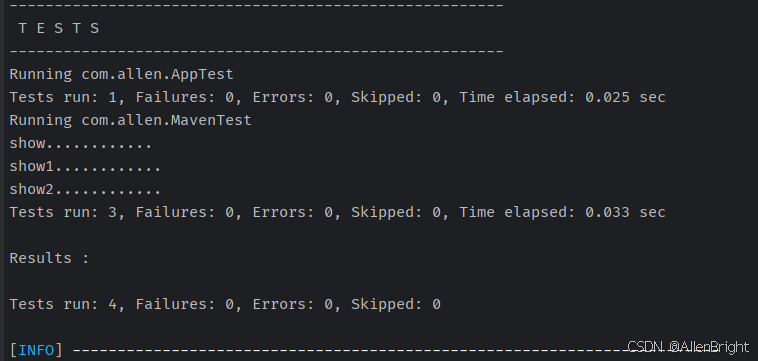This screenshot has width=758, height=361.
Task: Click the CSDN @AllenBright watermark
Action: coord(688,347)
